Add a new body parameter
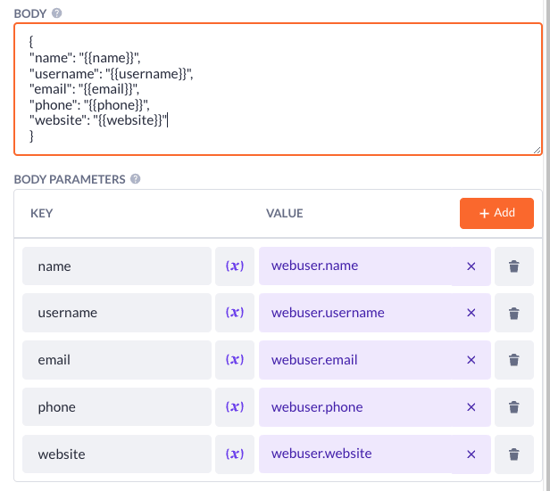Image resolution: width=550 pixels, height=491 pixels. (x=497, y=213)
